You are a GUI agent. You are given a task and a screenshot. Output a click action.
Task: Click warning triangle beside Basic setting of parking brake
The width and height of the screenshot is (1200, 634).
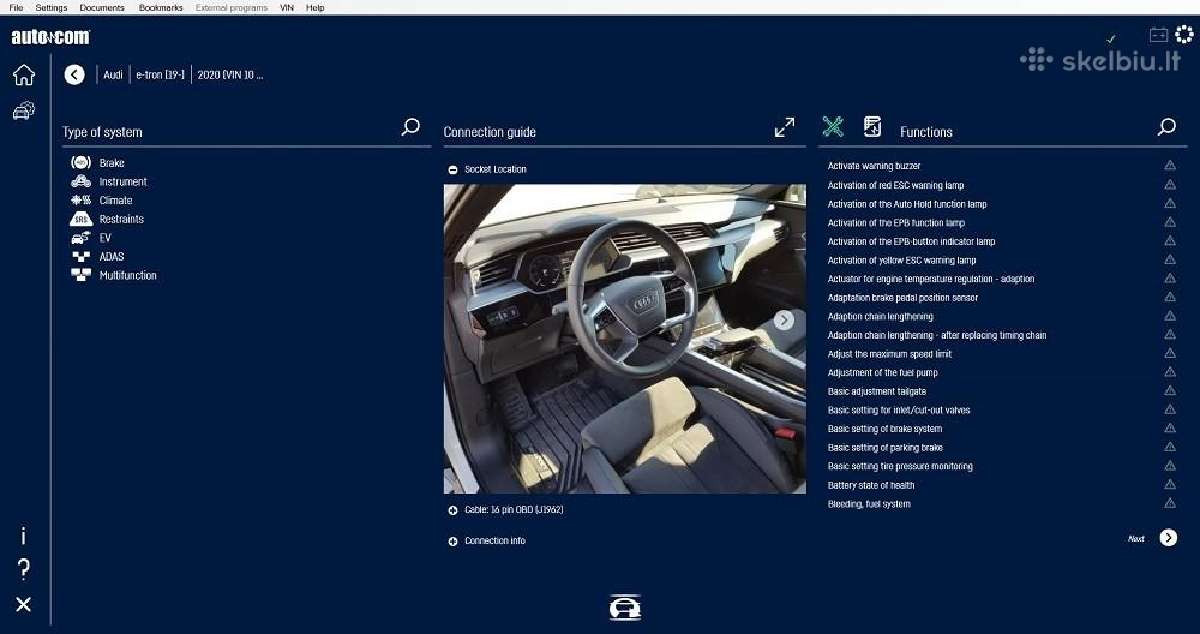tap(1170, 448)
